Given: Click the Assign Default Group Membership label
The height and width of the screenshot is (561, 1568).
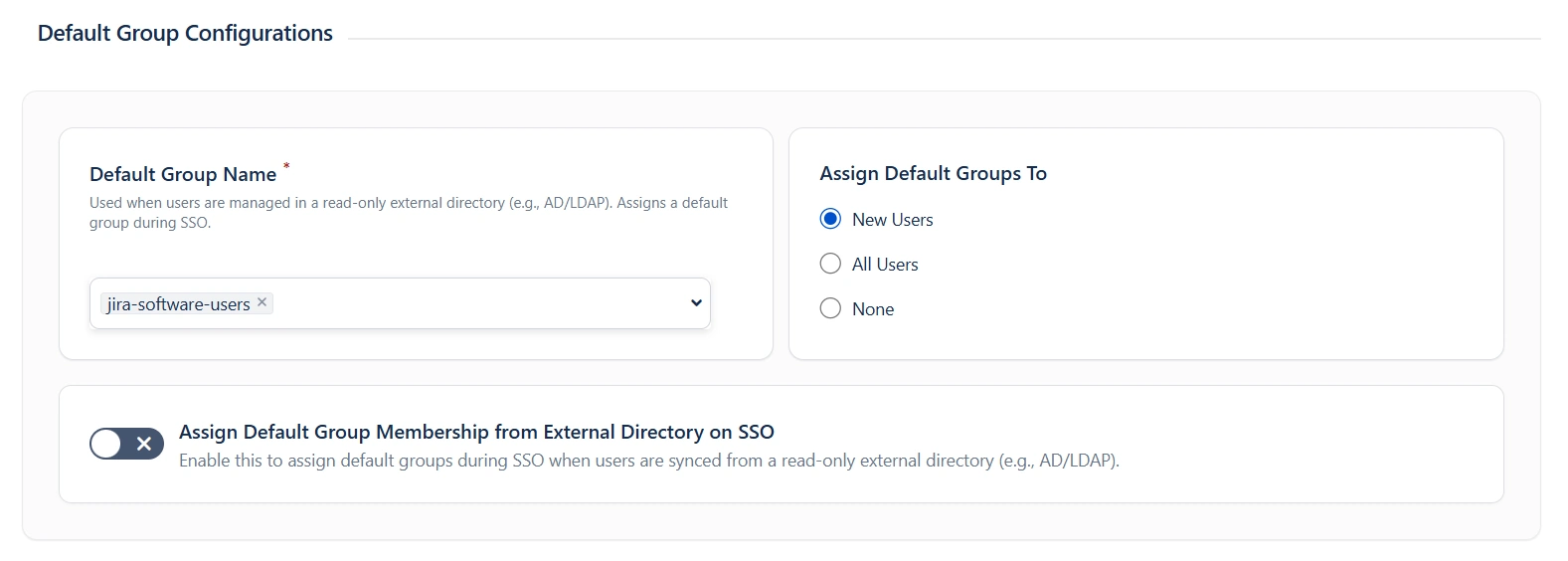Looking at the screenshot, I should (x=476, y=432).
